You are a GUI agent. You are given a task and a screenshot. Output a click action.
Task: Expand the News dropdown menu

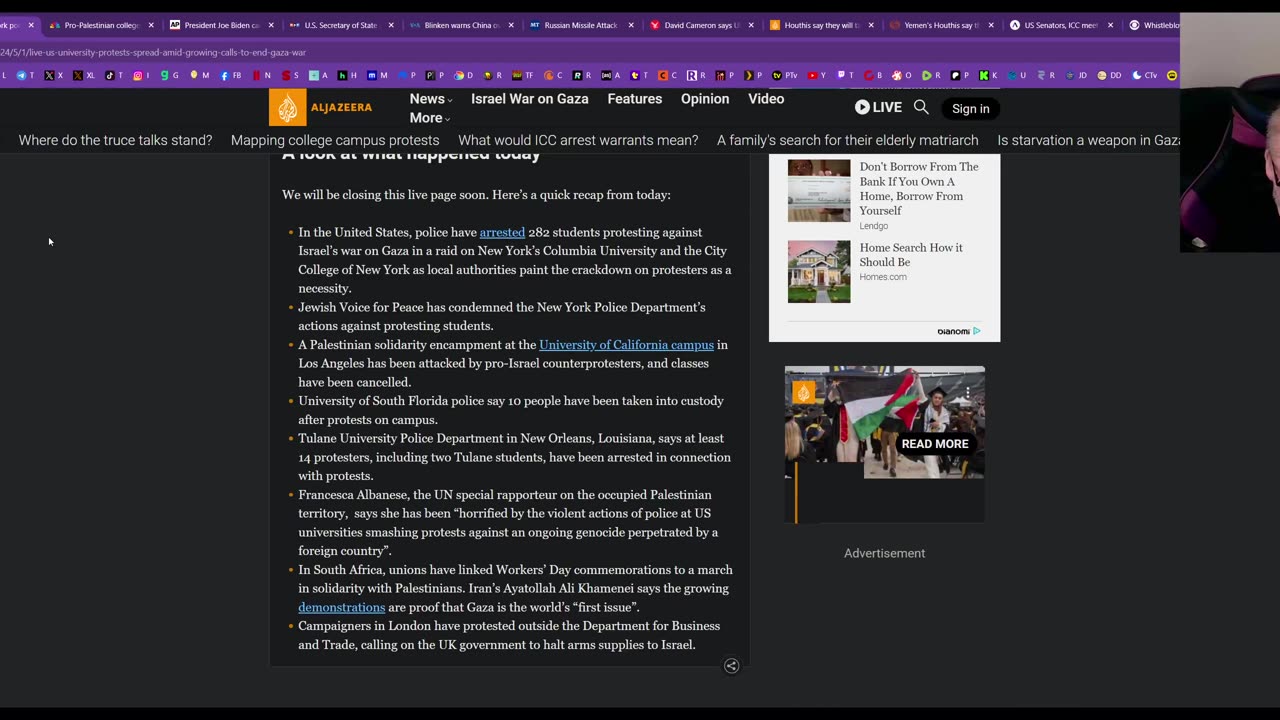[430, 99]
